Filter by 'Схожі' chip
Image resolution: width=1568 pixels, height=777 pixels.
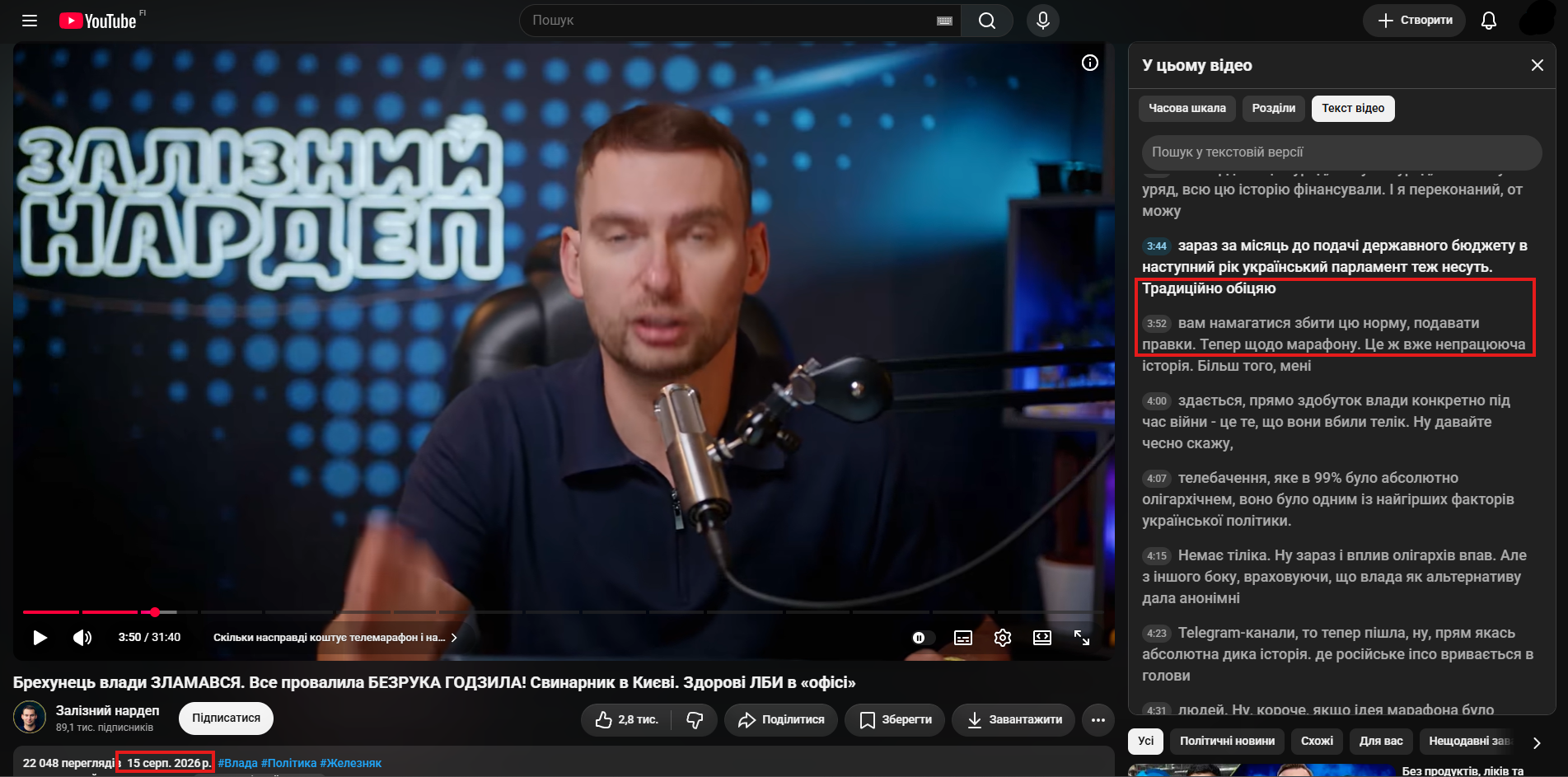[x=1317, y=741]
